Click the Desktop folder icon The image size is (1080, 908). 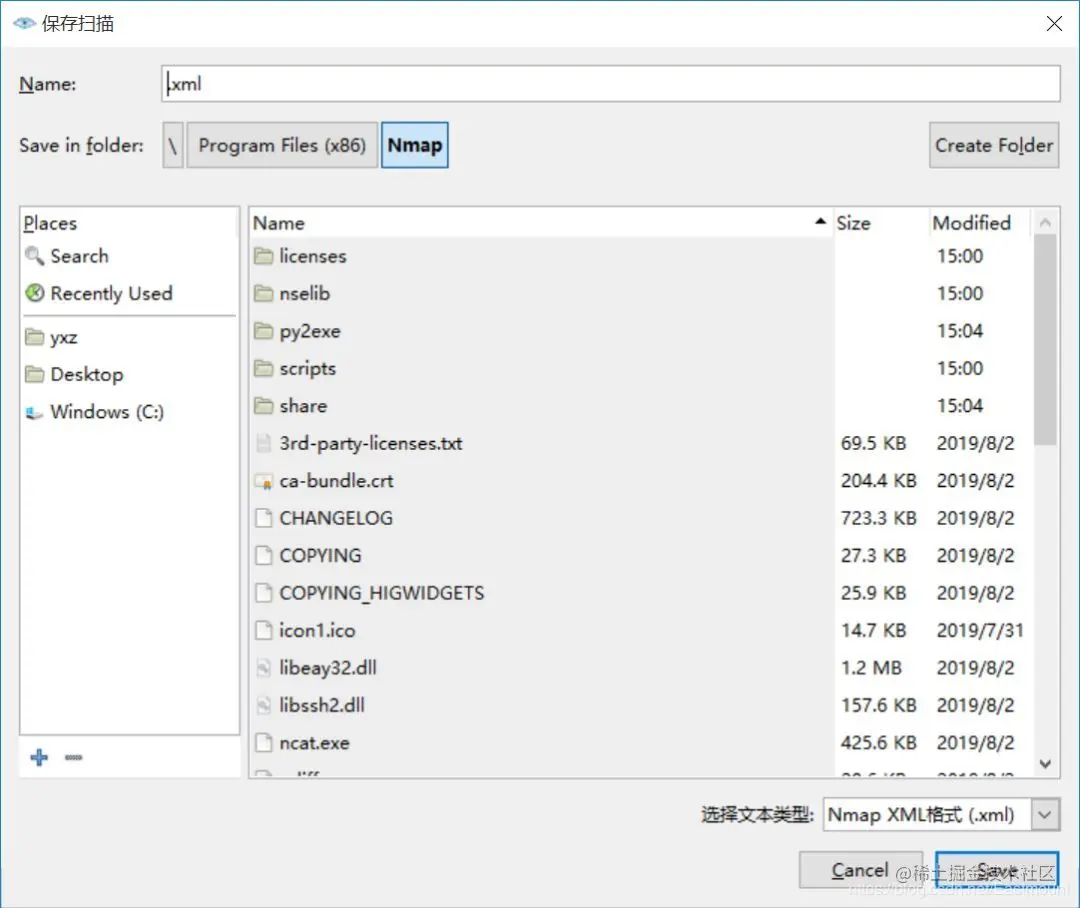(34, 374)
